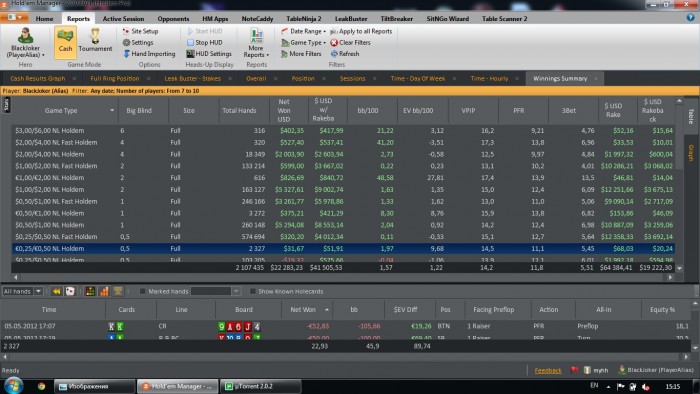The image size is (700, 394).
Task: Switch to the Active Session tab
Action: [x=123, y=19]
